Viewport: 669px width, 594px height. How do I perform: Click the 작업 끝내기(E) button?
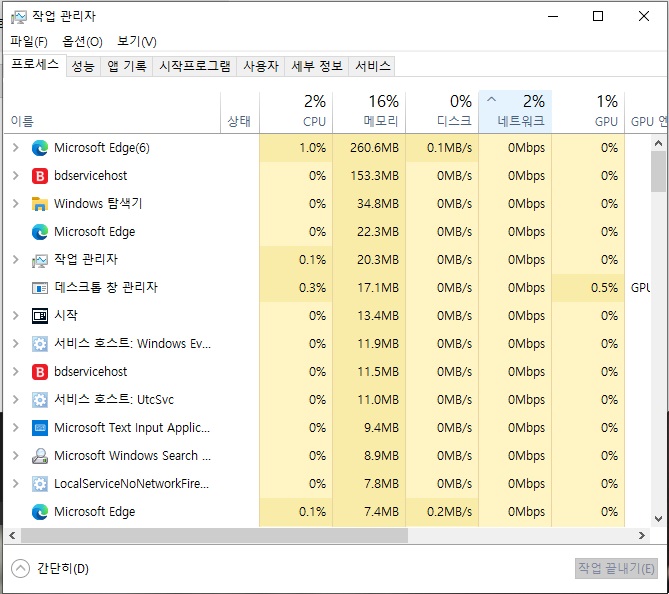[616, 568]
